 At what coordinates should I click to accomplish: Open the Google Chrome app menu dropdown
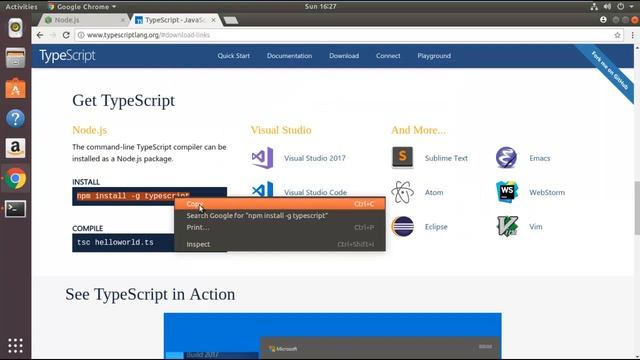[82, 7]
